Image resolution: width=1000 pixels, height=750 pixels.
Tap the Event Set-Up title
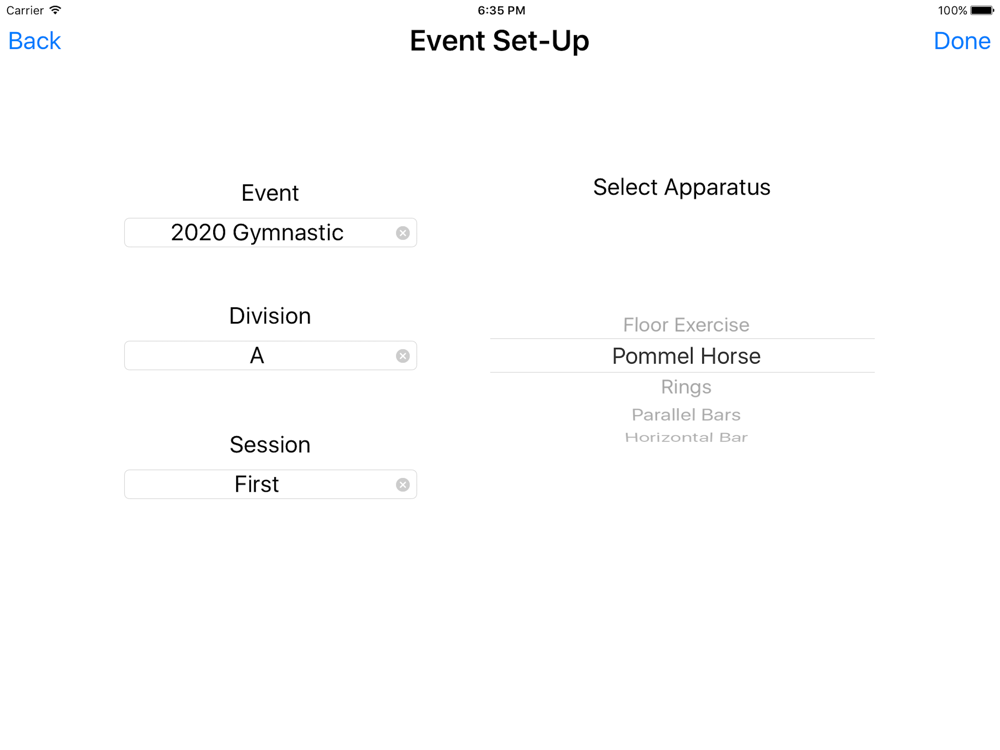499,41
